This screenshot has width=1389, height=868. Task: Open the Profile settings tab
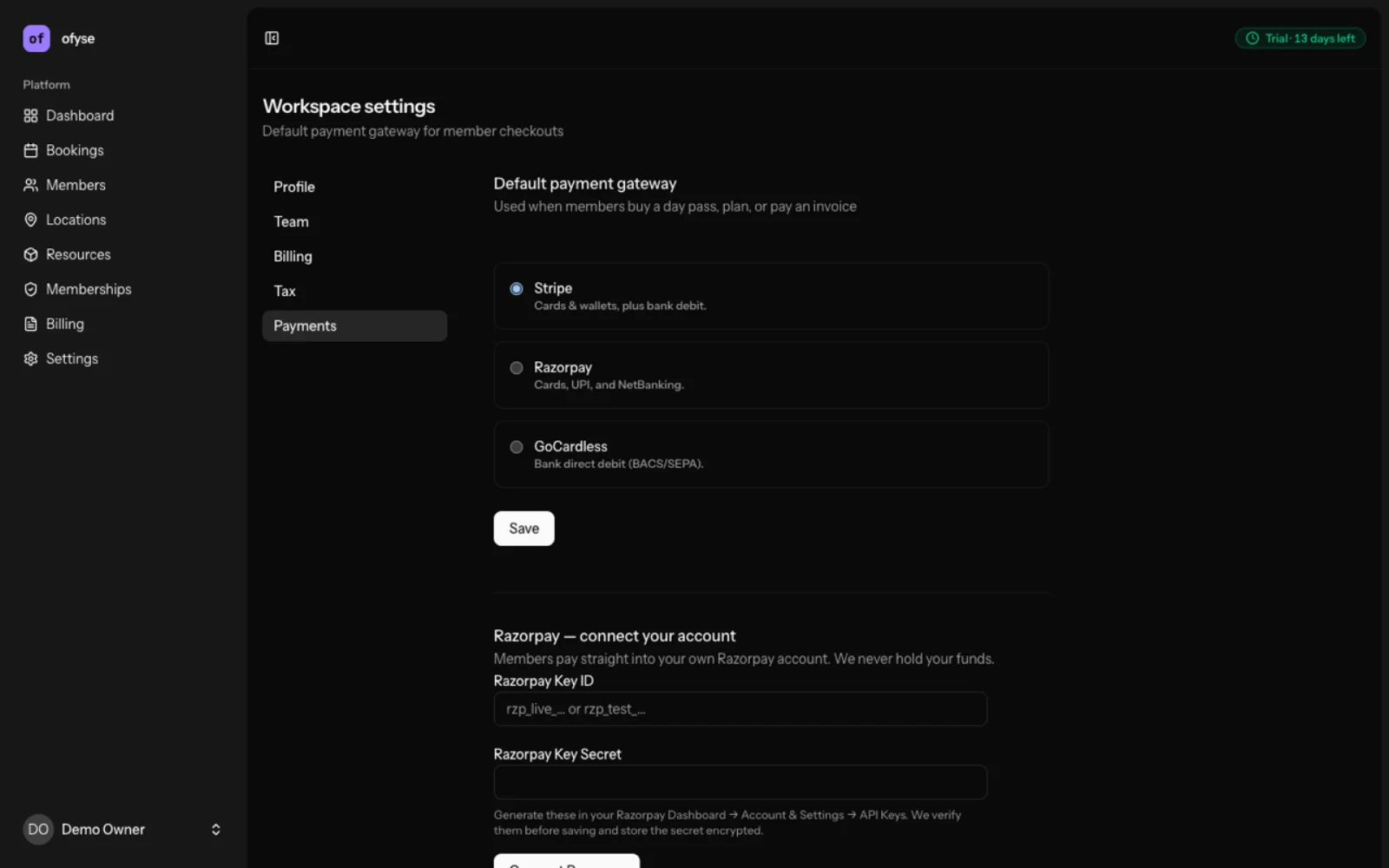click(x=354, y=187)
